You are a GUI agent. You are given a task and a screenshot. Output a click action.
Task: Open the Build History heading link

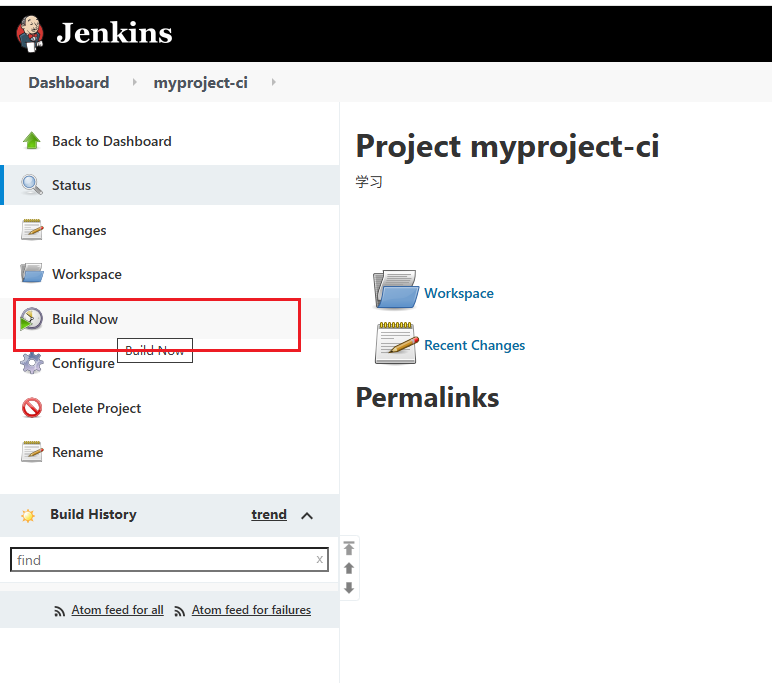pyautogui.click(x=93, y=515)
